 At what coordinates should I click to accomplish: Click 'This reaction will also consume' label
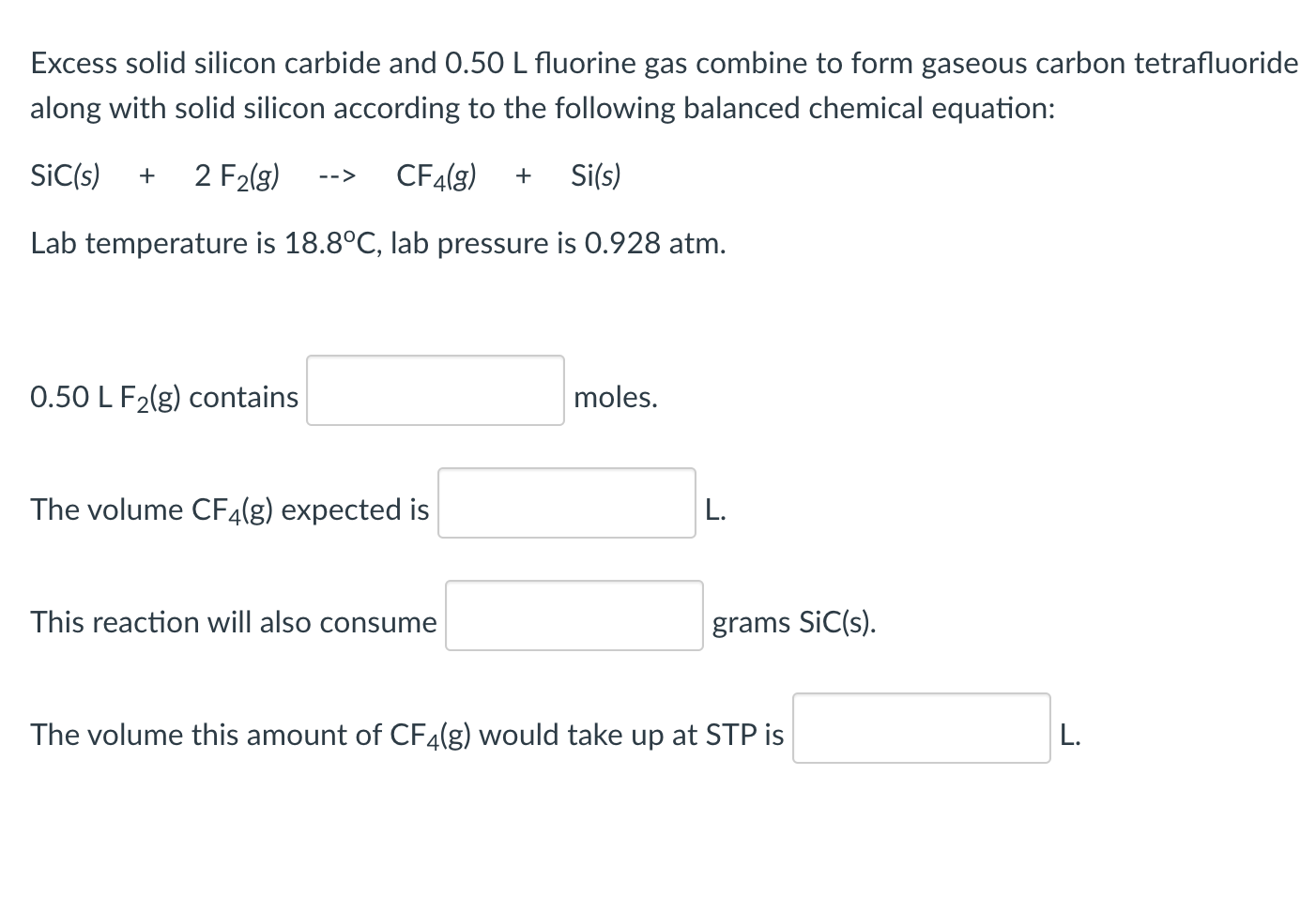click(234, 622)
